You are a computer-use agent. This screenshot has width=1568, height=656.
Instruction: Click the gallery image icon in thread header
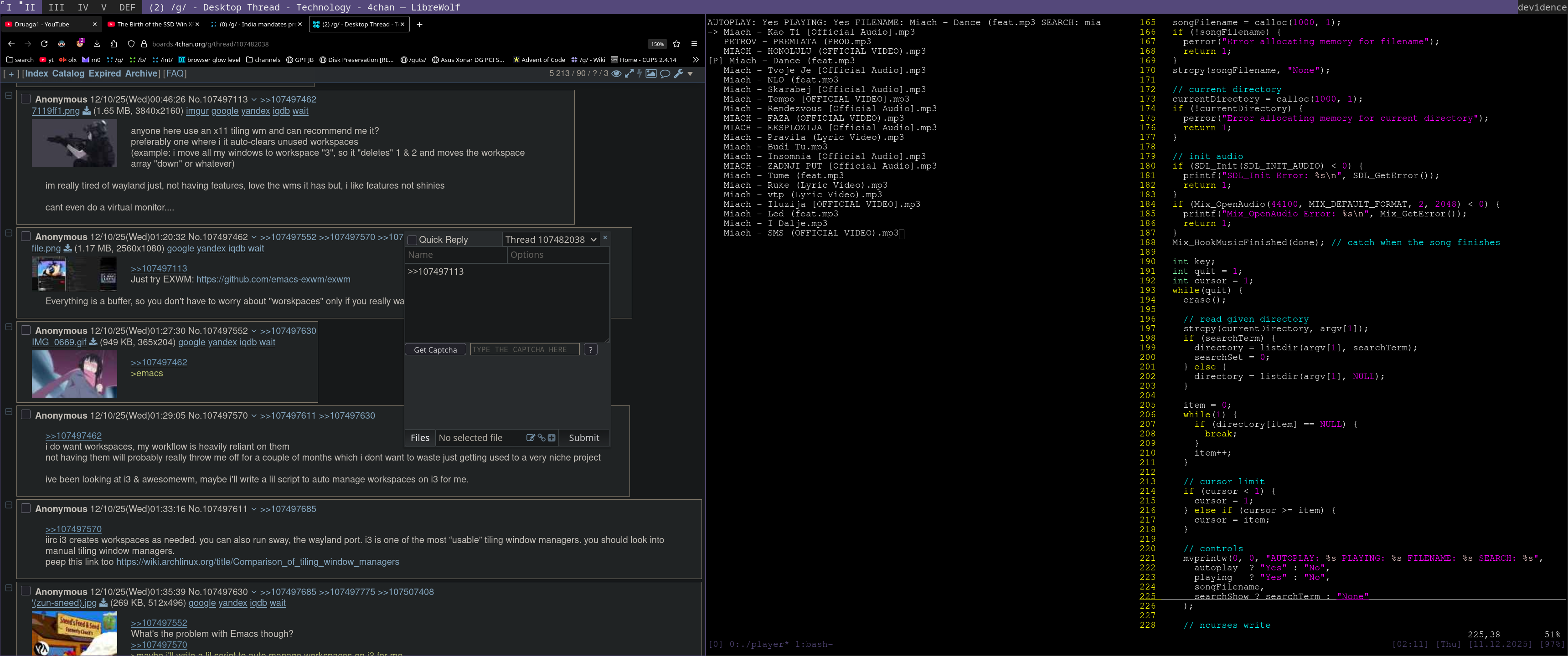point(651,74)
